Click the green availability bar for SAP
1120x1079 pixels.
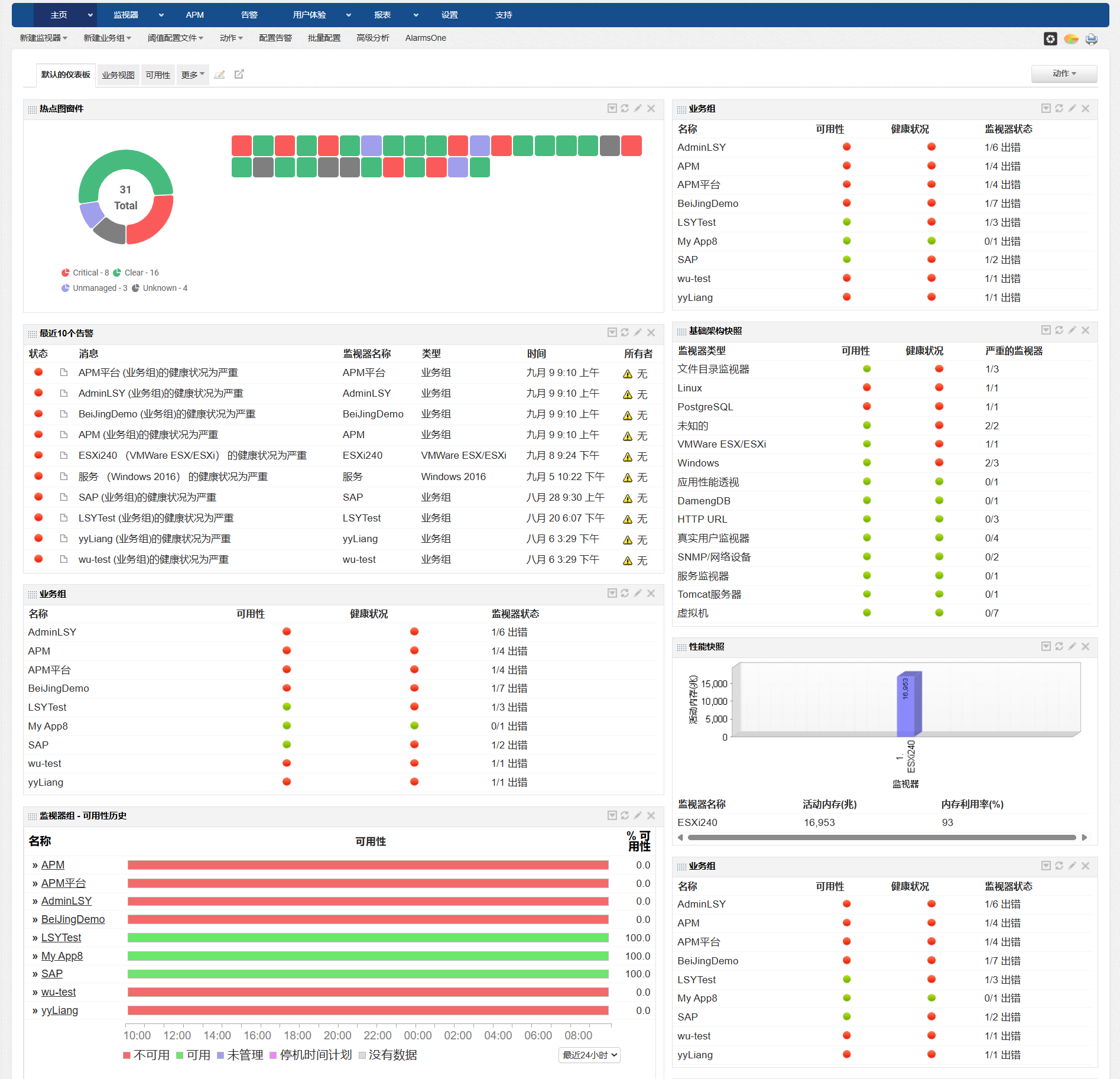[368, 974]
